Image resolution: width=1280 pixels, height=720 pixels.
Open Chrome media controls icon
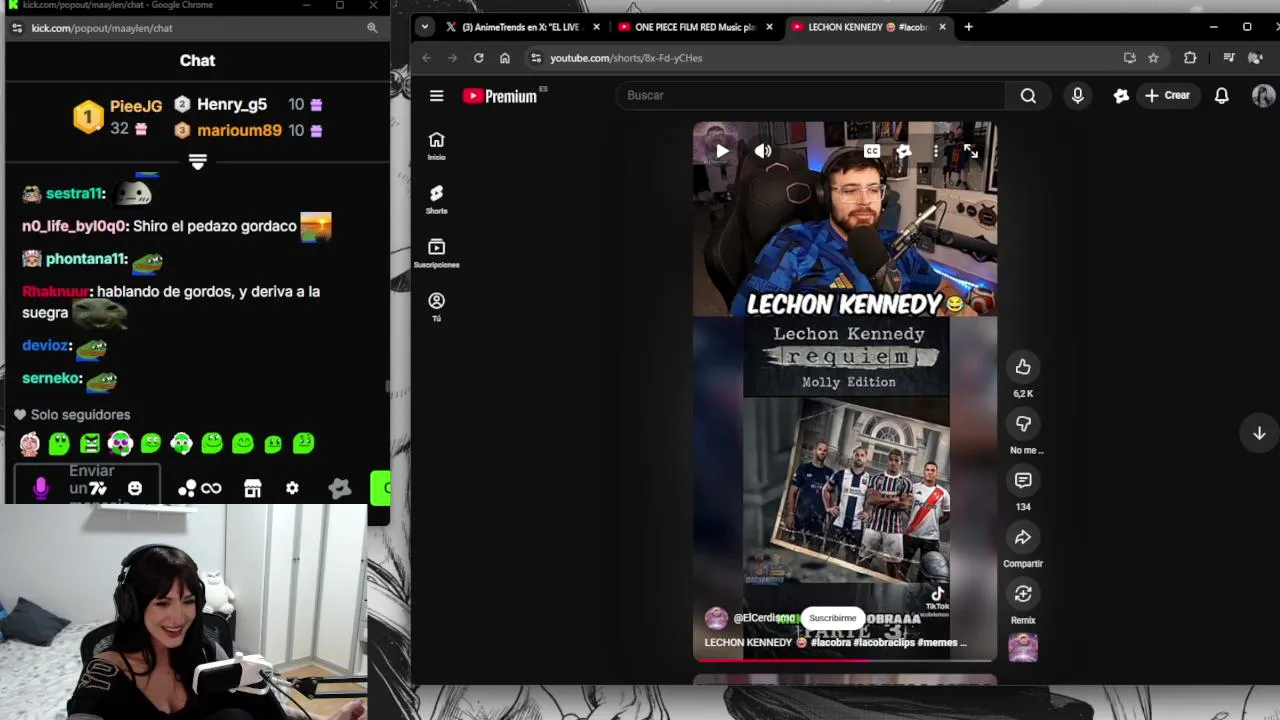coord(1229,58)
